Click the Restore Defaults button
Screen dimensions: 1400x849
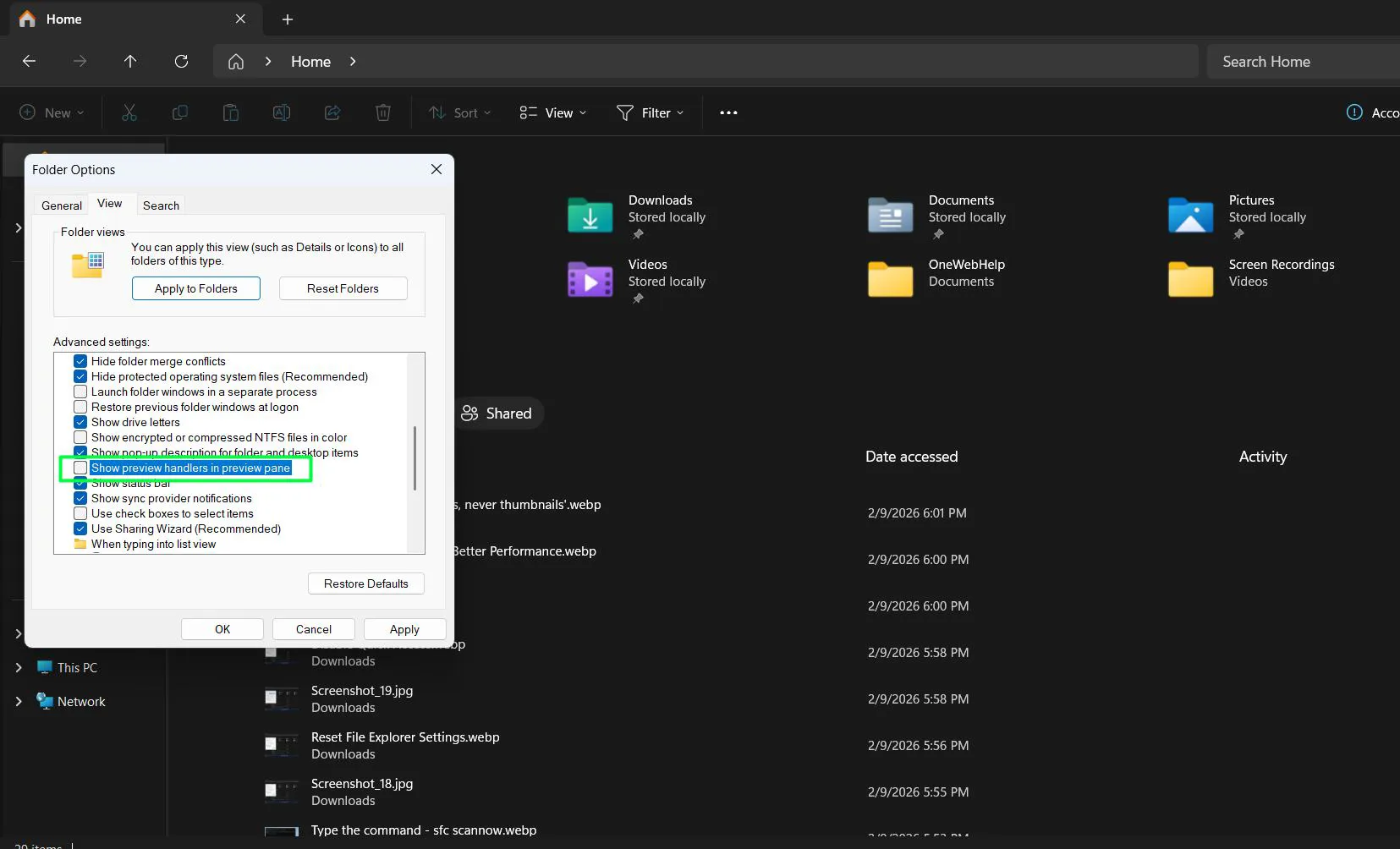coord(365,583)
